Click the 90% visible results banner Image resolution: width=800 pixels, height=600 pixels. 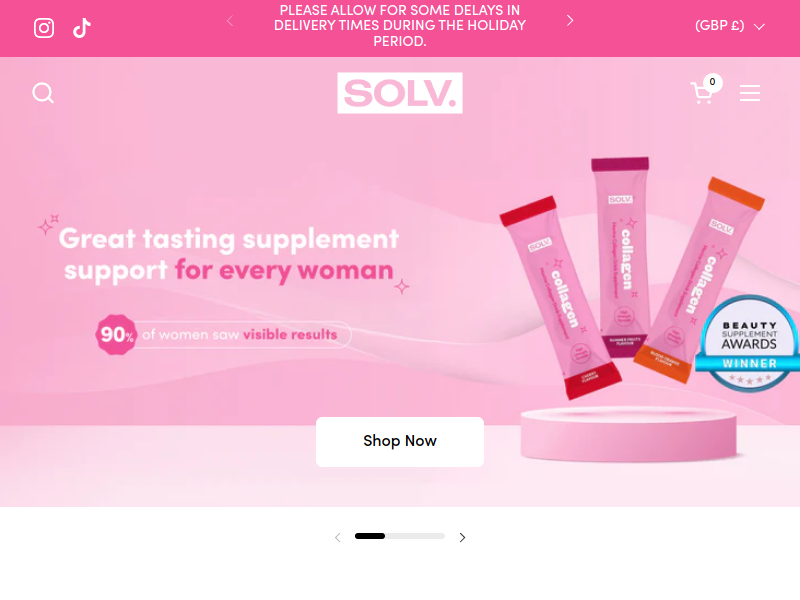tap(223, 335)
